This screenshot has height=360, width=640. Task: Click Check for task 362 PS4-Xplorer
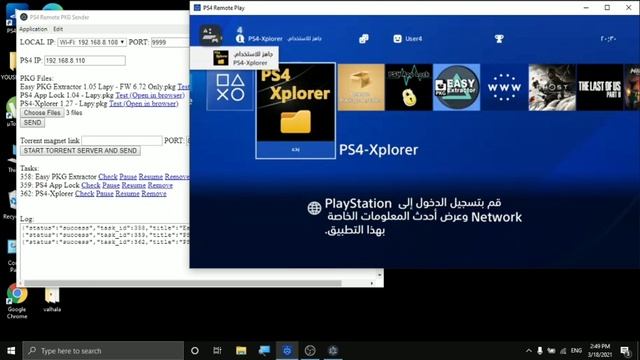pos(84,193)
